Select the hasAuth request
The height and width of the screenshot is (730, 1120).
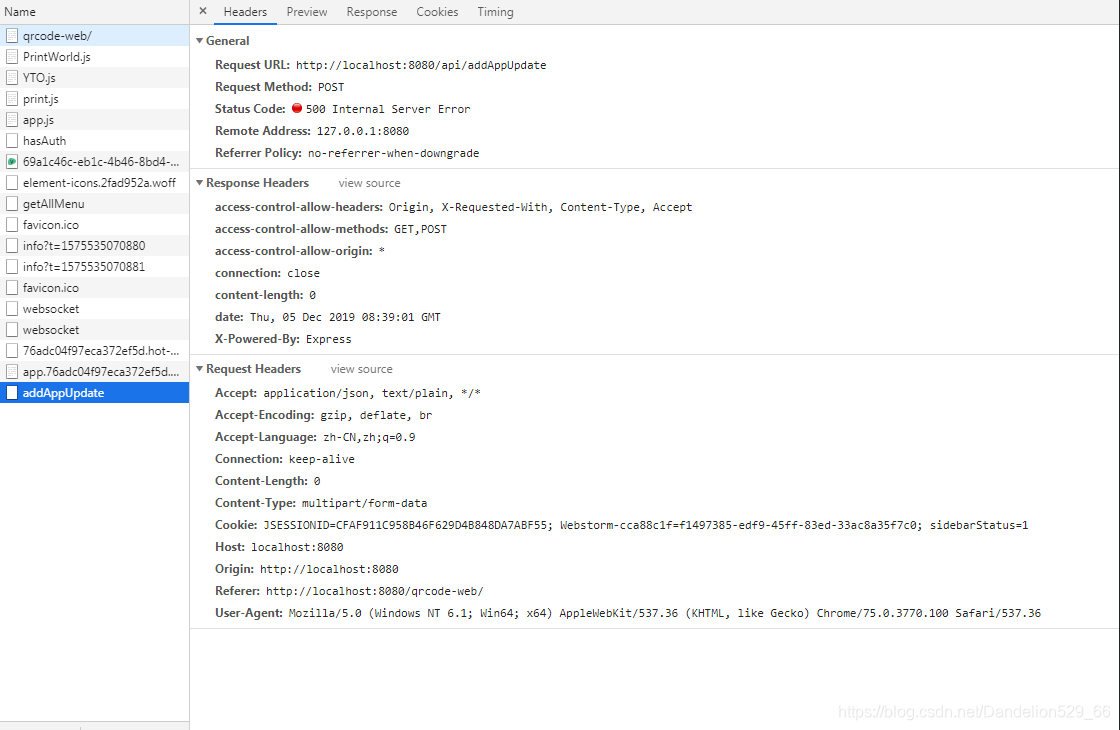point(94,141)
